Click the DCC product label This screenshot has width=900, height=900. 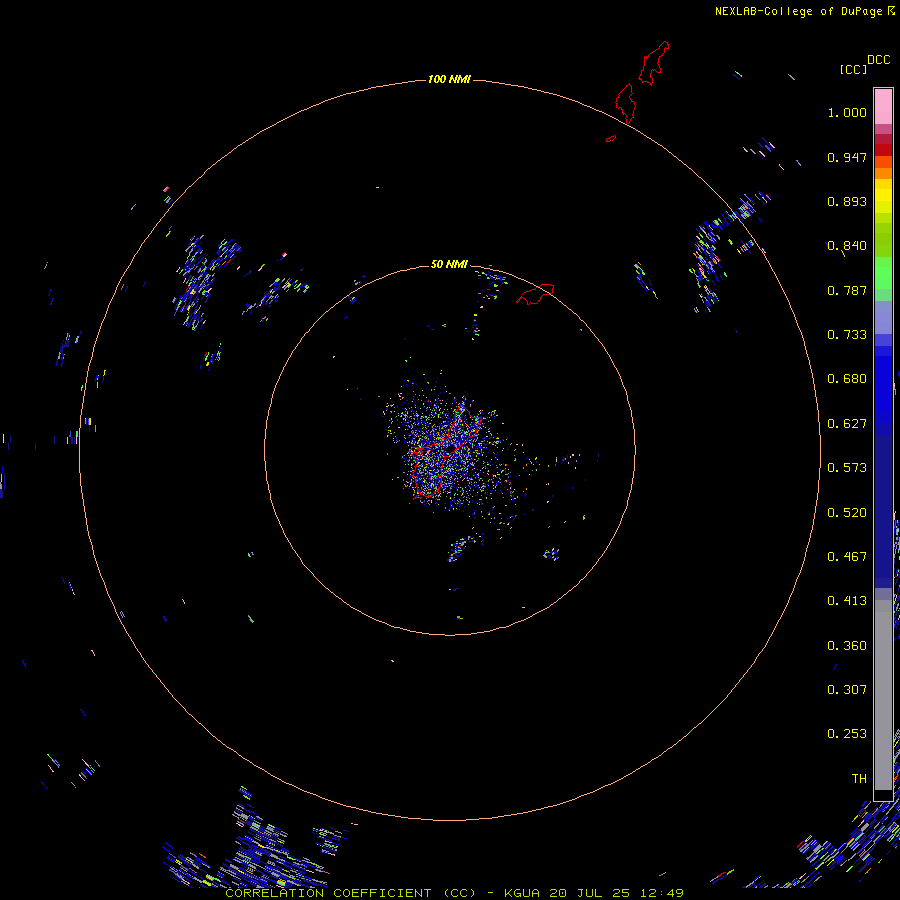[878, 60]
